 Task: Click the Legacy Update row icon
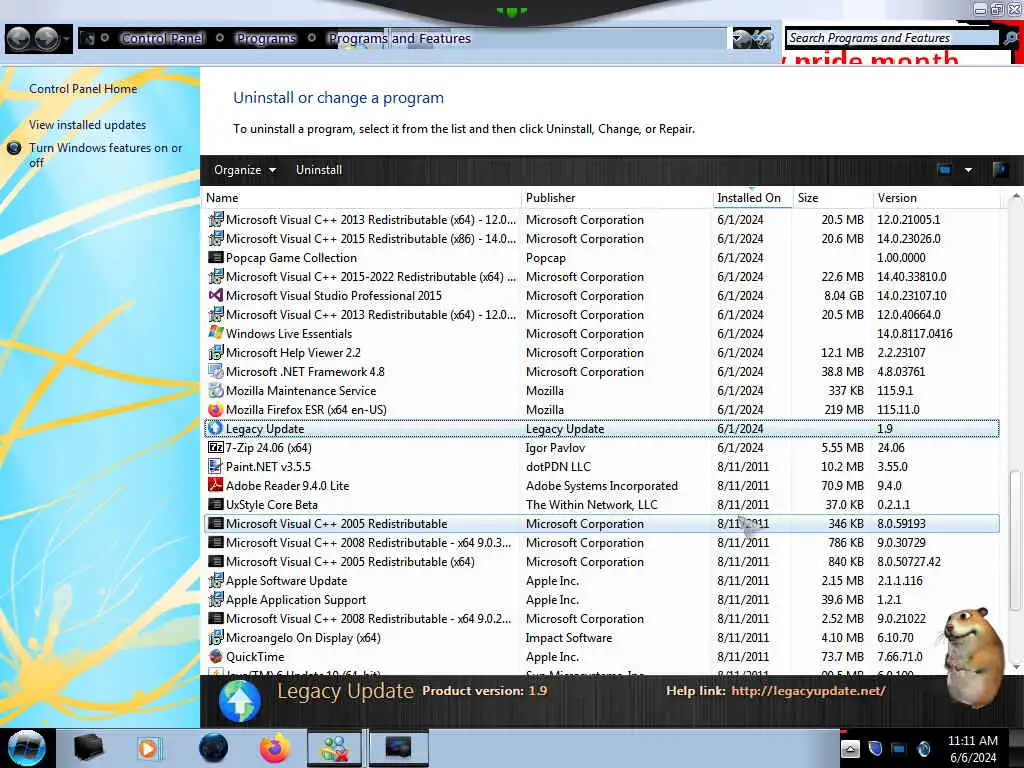pos(216,428)
